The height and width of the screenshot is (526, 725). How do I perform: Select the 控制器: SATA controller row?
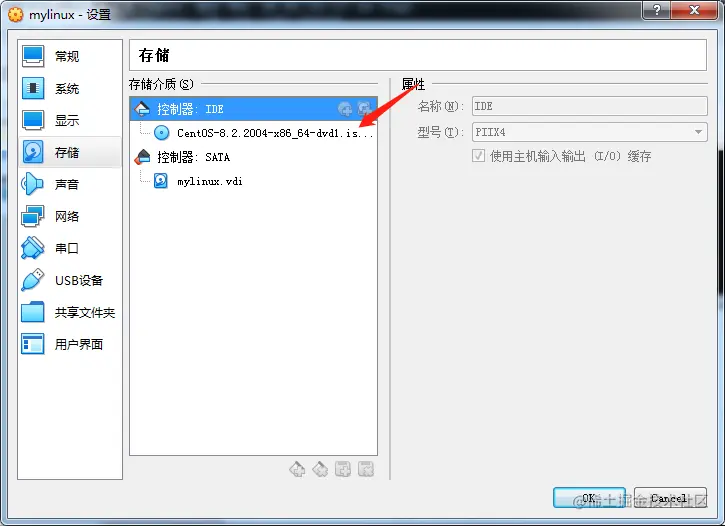click(254, 157)
